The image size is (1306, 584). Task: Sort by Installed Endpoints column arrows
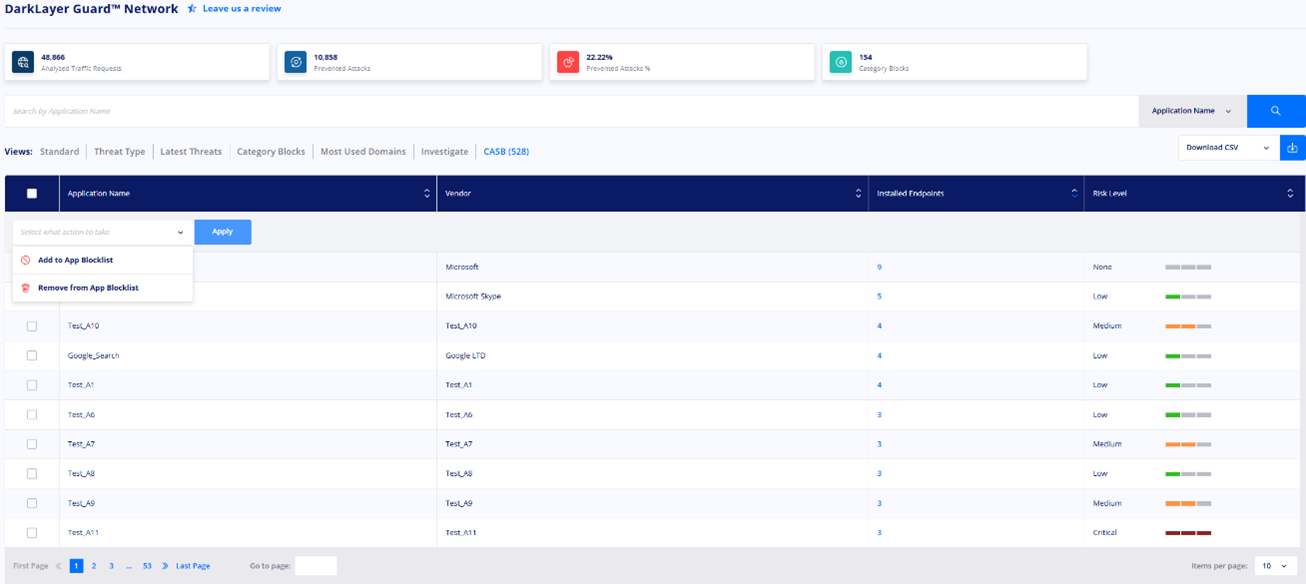coord(1075,194)
